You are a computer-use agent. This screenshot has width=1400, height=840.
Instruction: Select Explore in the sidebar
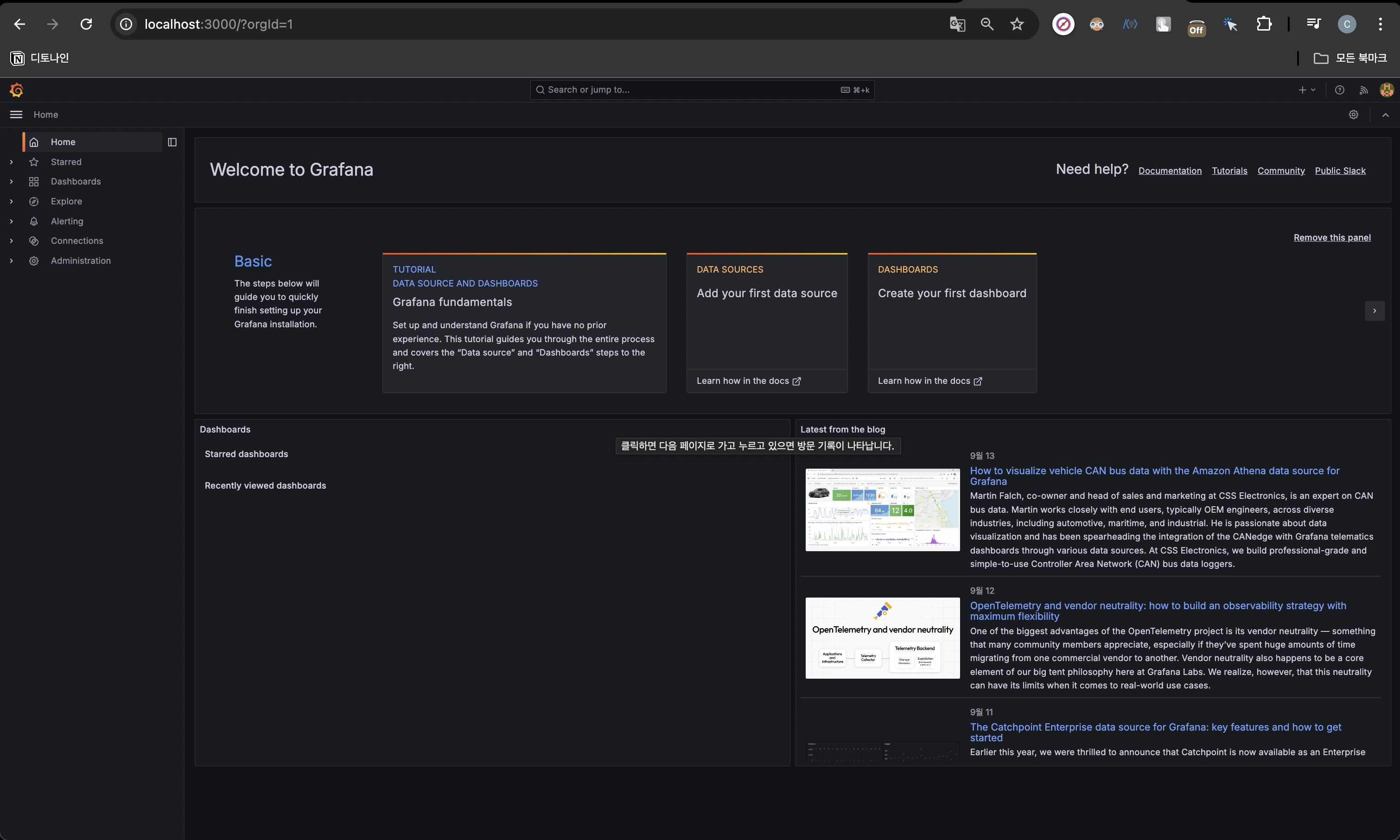pyautogui.click(x=66, y=202)
